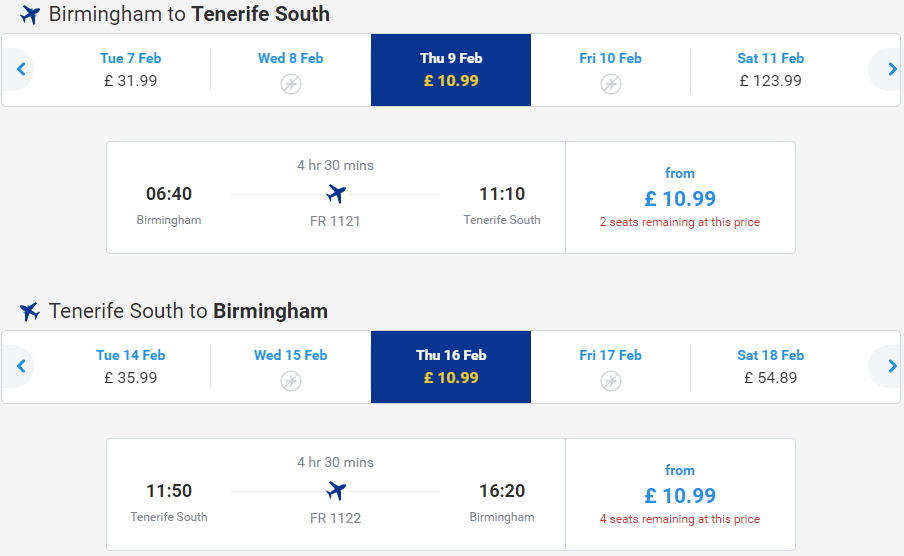Screen dimensions: 904x556
Task: Select Sat 18 Feb return date
Action: 770,366
